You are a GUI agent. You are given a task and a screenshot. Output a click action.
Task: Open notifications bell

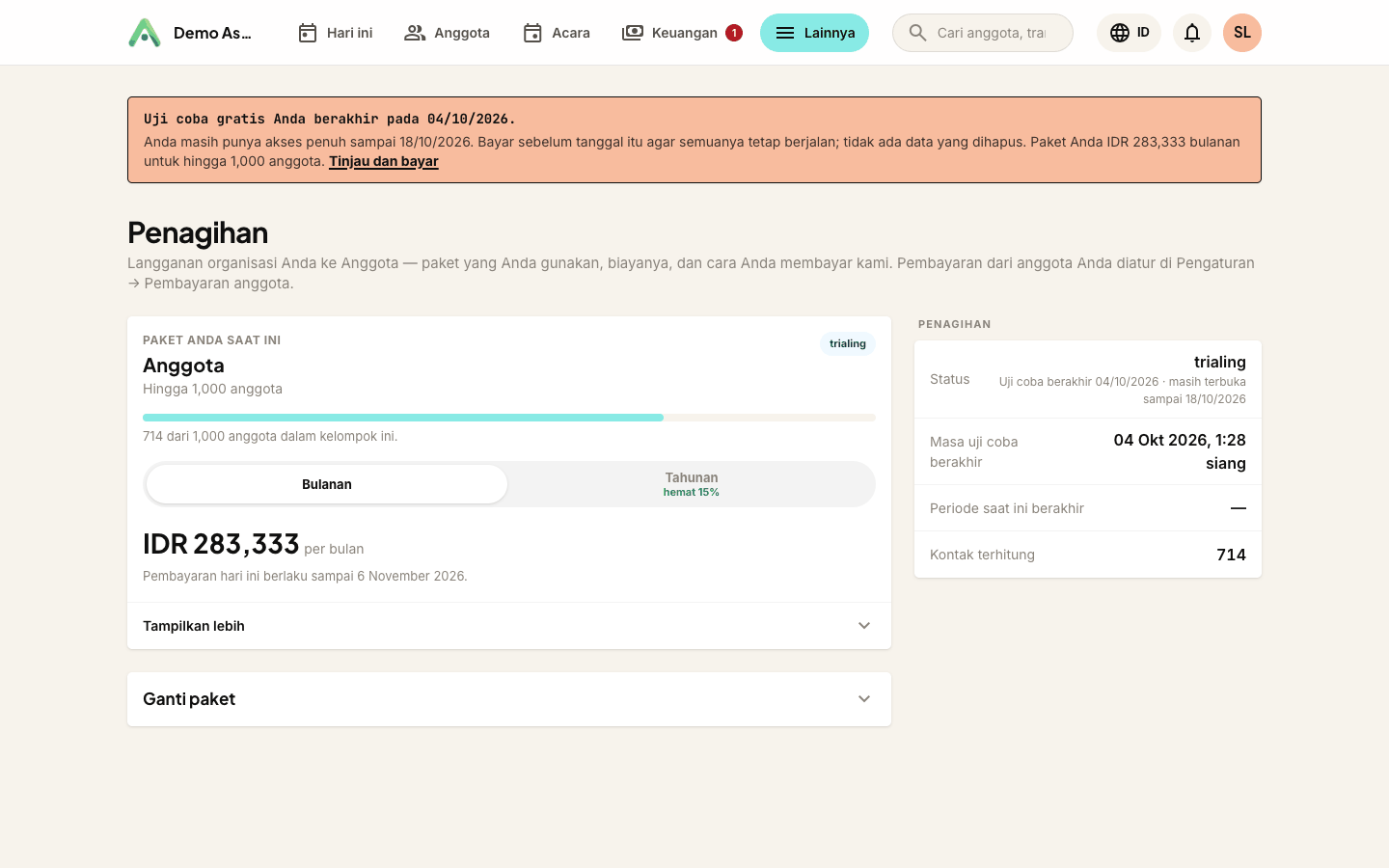click(x=1192, y=33)
